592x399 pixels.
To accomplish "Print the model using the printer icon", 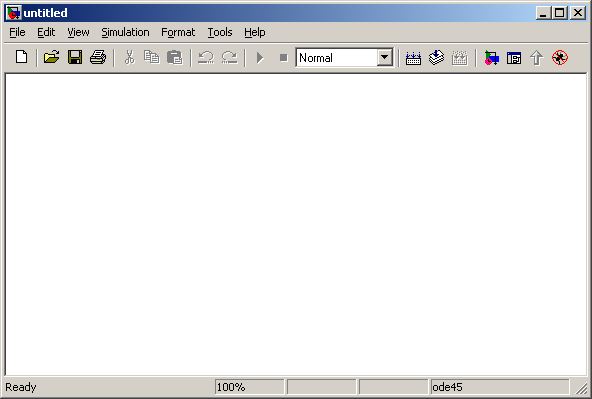I will pyautogui.click(x=98, y=57).
